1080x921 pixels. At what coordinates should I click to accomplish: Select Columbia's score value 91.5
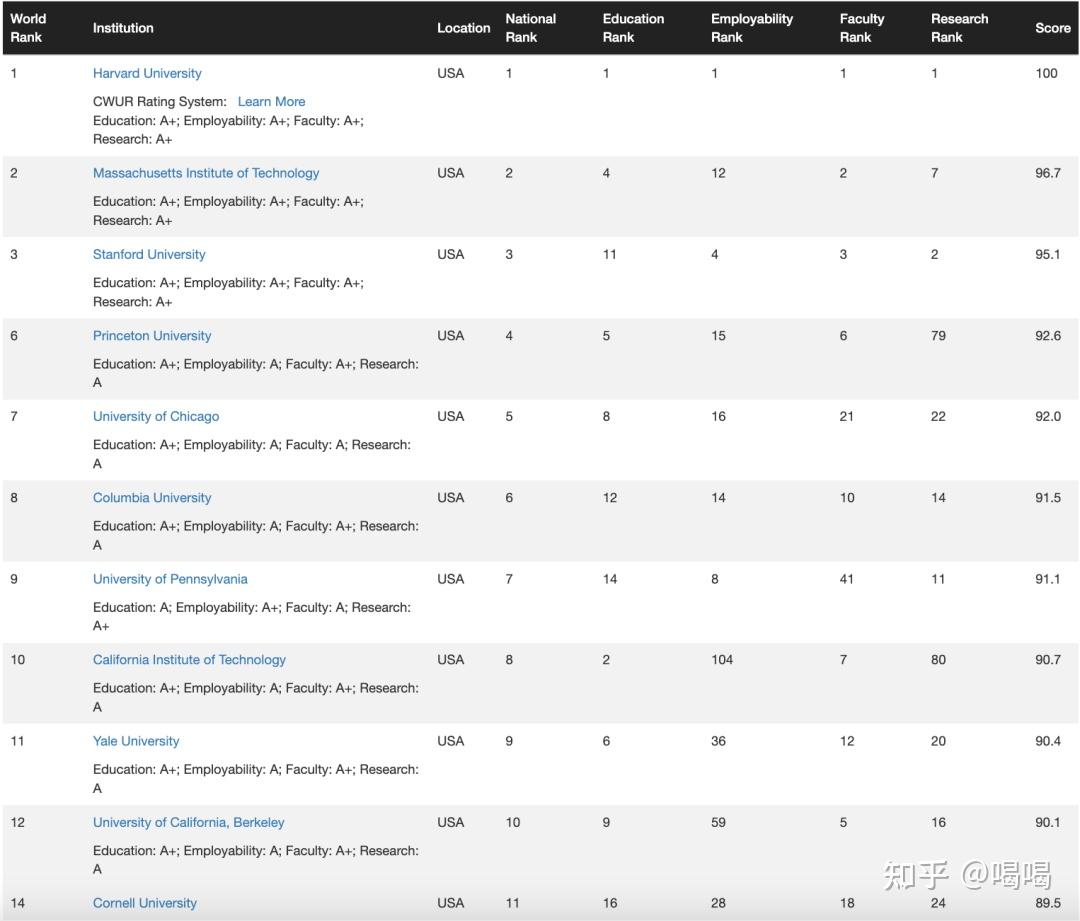tap(1048, 497)
